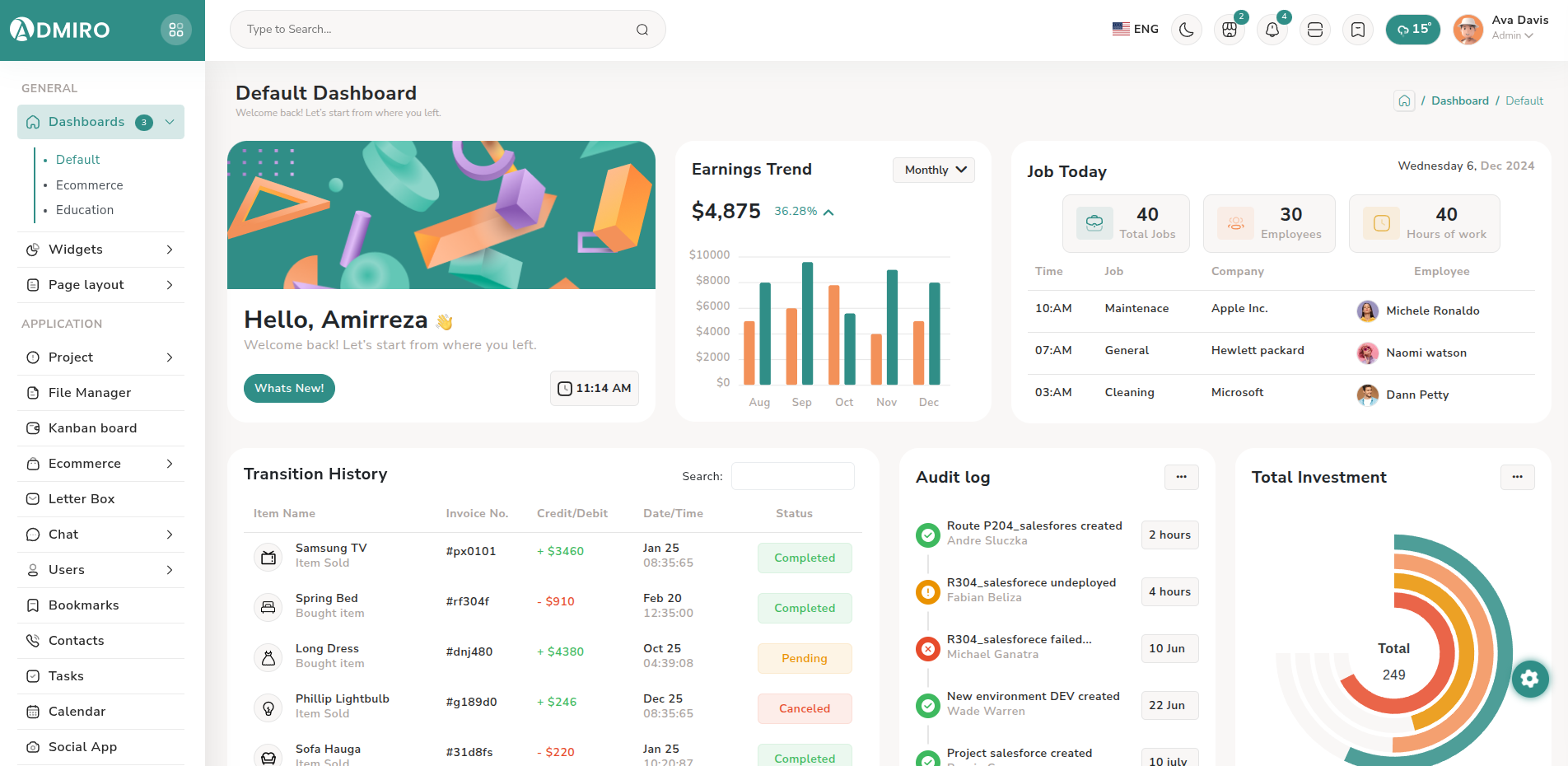Click the home icon in breadcrumb
This screenshot has height=766, width=1568.
[x=1404, y=100]
